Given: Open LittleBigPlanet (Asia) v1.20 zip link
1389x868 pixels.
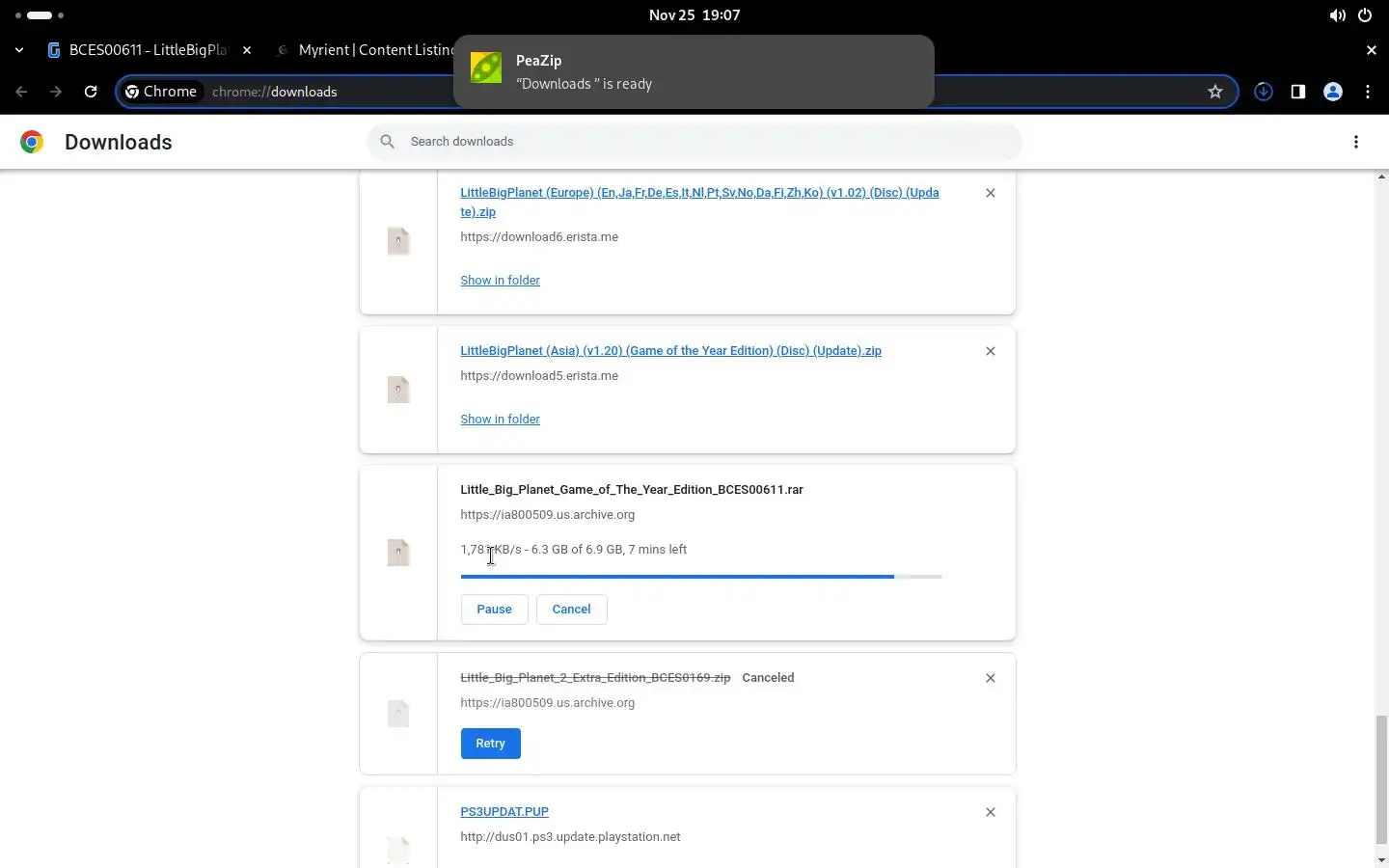Looking at the screenshot, I should point(670,351).
